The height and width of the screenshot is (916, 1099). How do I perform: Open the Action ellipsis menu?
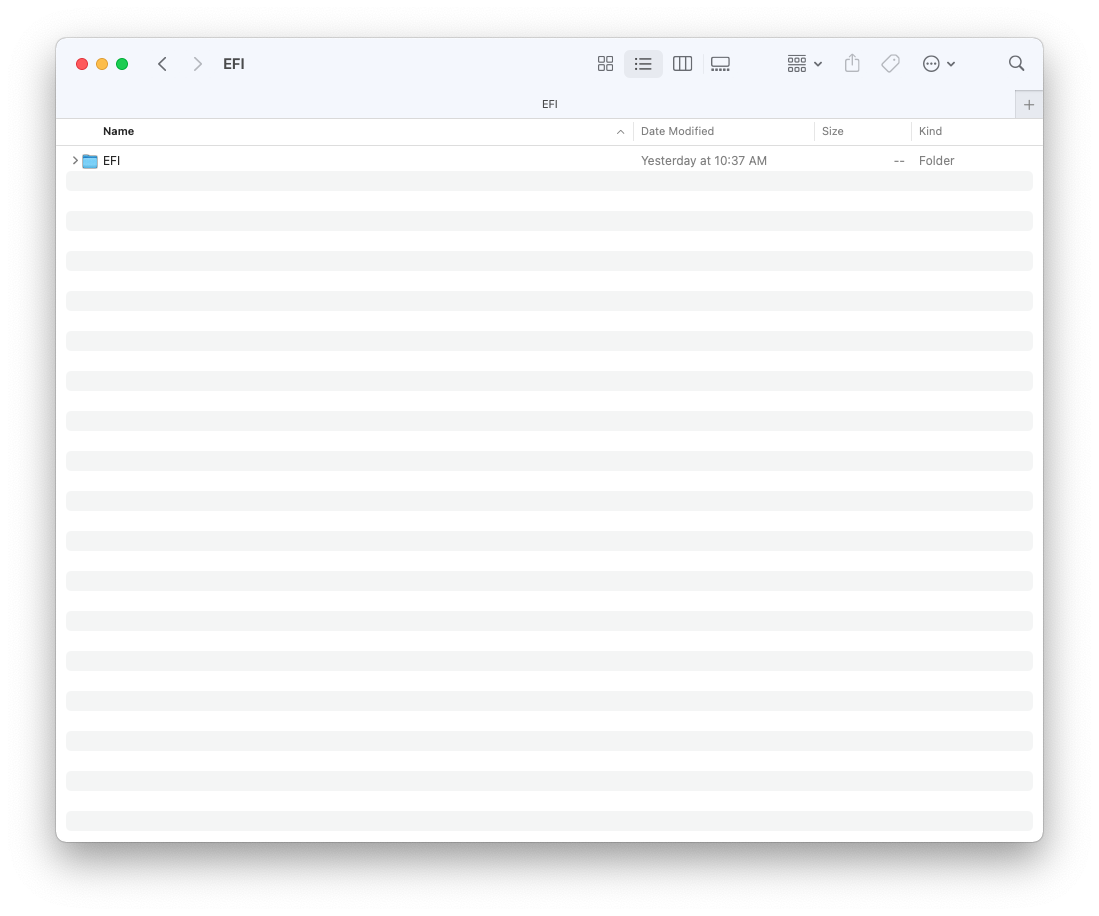(x=938, y=64)
